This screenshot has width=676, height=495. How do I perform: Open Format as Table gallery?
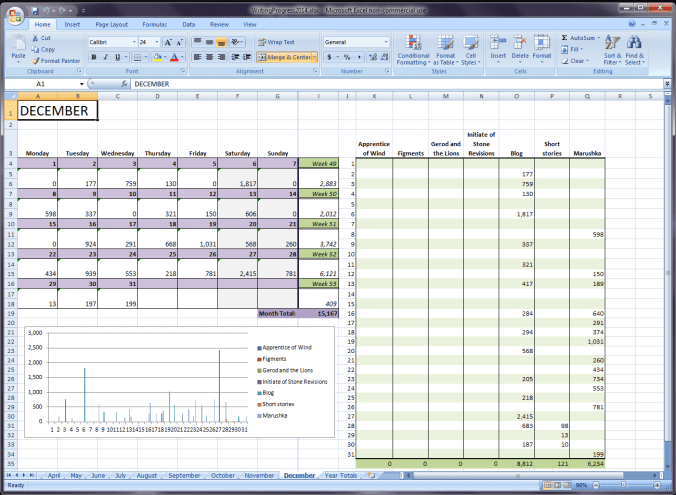[x=445, y=50]
